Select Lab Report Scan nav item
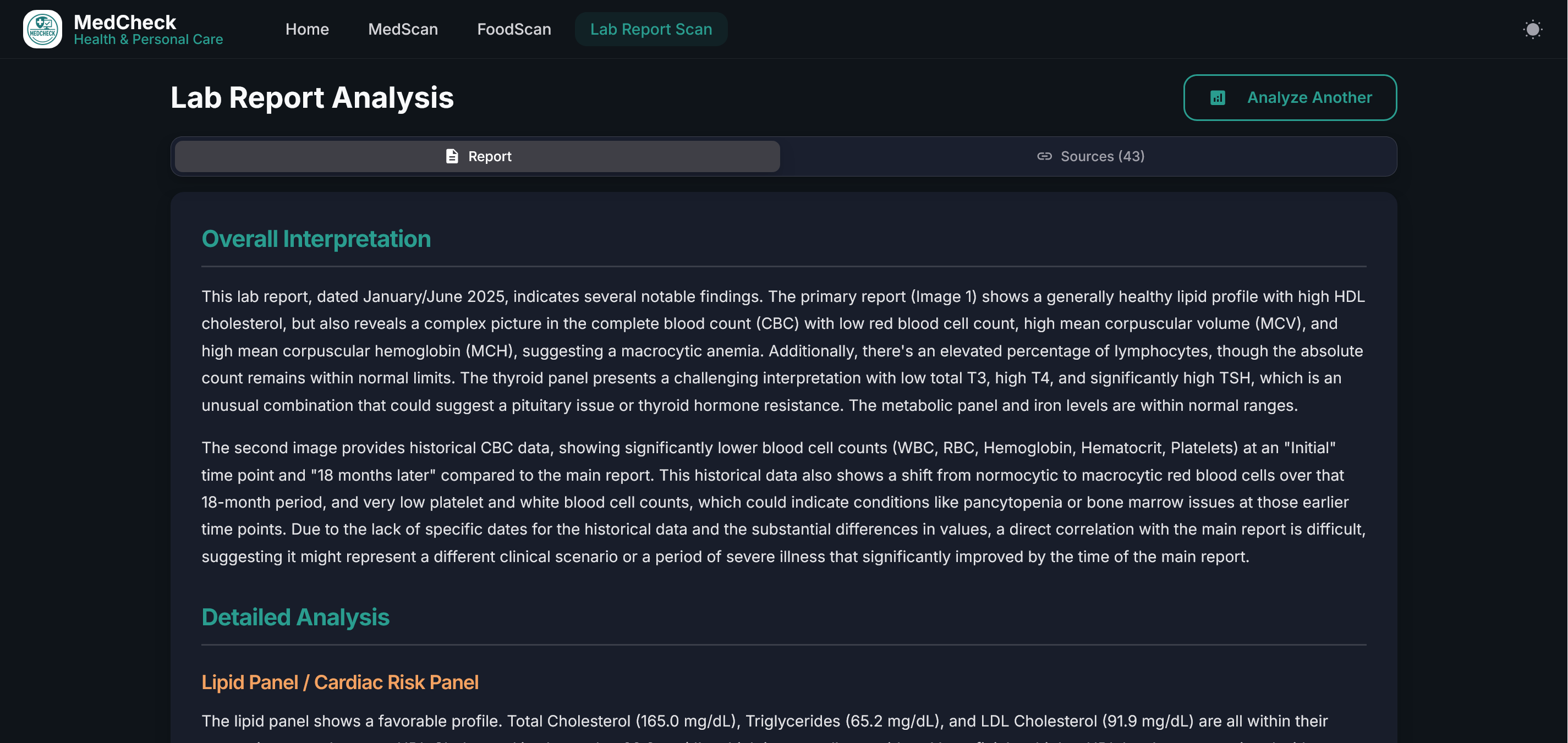This screenshot has height=743, width=1568. tap(651, 29)
